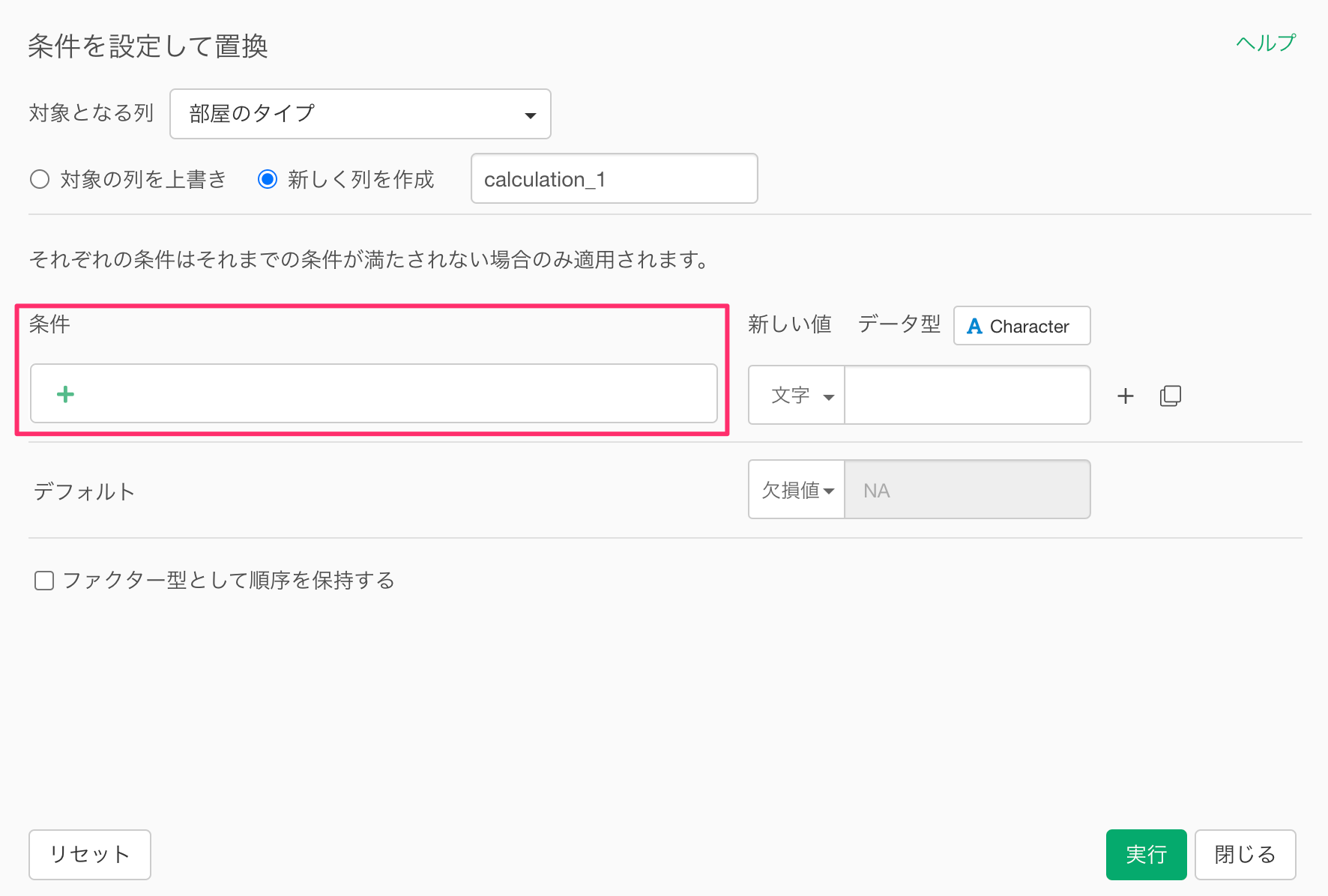Click the 新しい値 label
The image size is (1328, 896).
coord(790,324)
